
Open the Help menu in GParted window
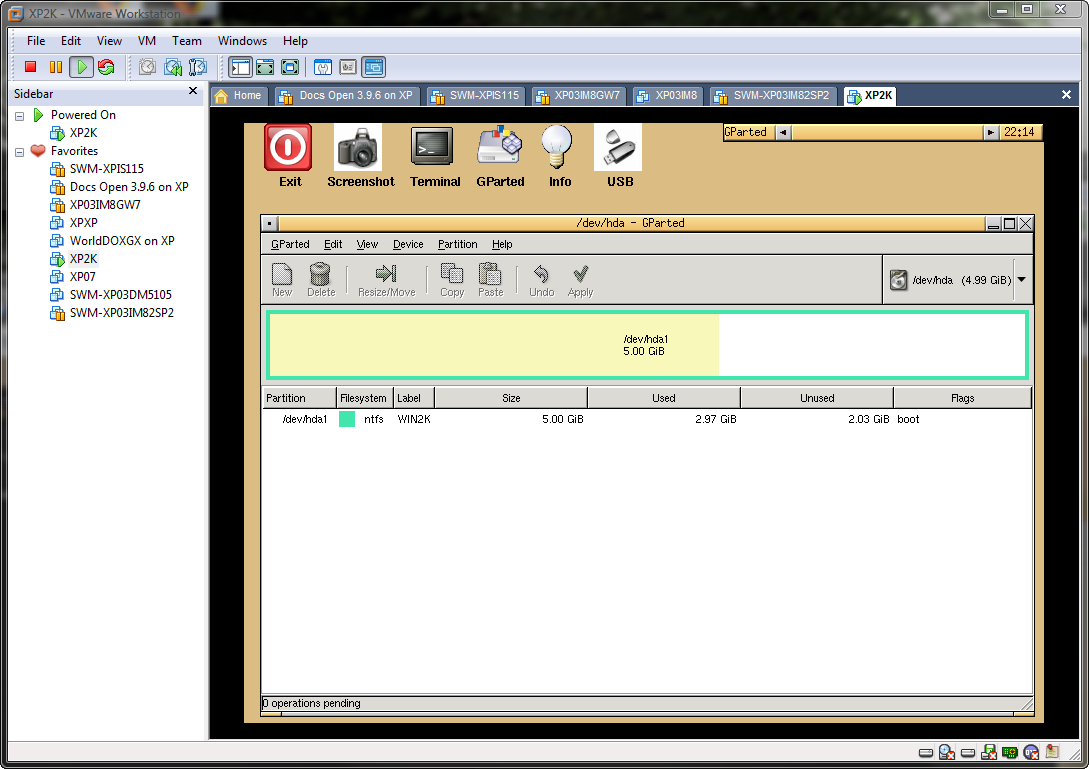tap(501, 245)
